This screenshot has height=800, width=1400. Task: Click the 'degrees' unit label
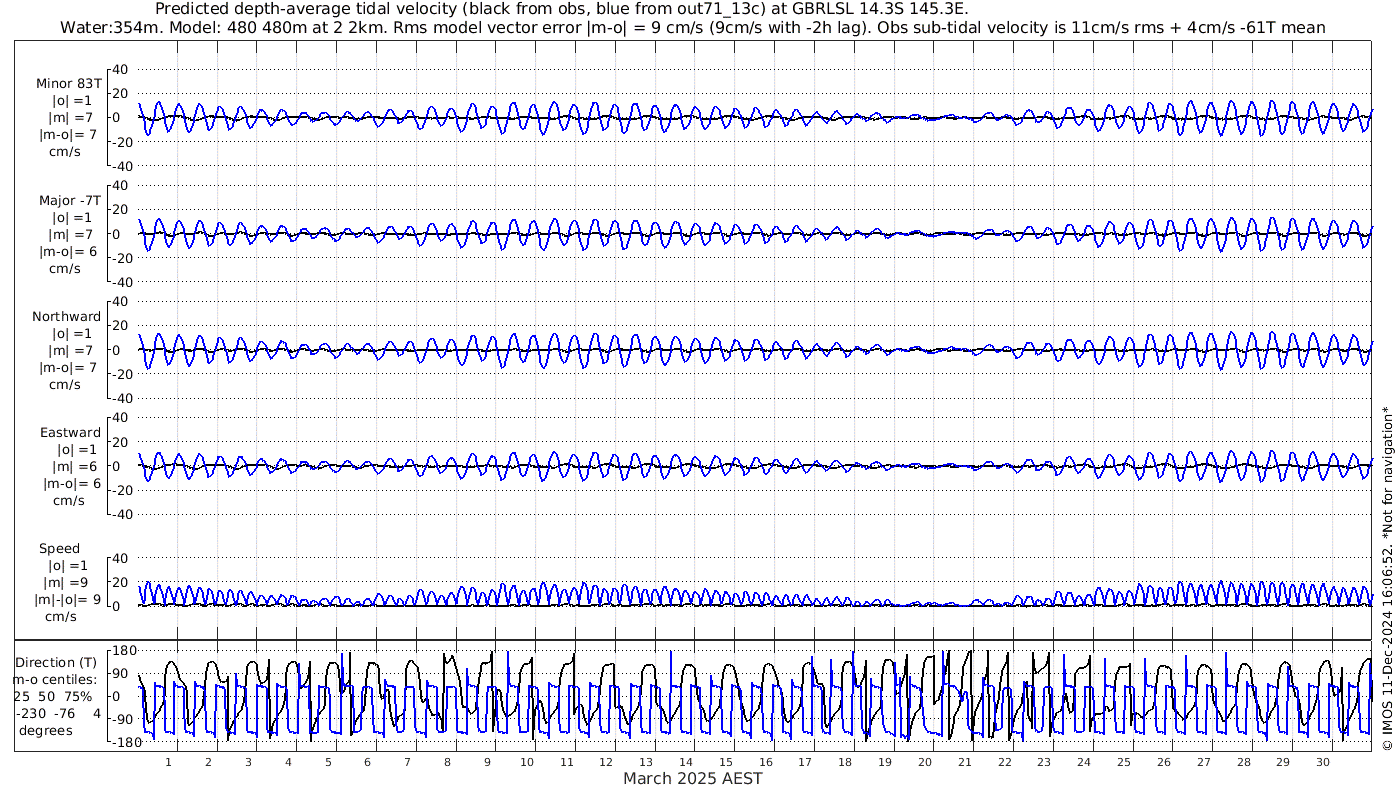pyautogui.click(x=46, y=731)
